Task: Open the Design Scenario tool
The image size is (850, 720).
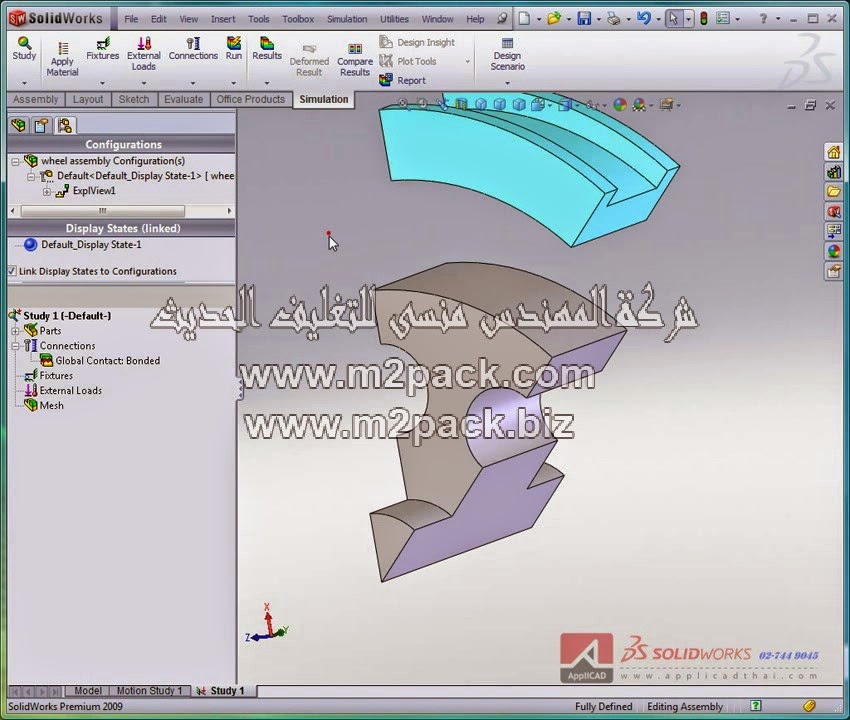Action: tap(507, 54)
